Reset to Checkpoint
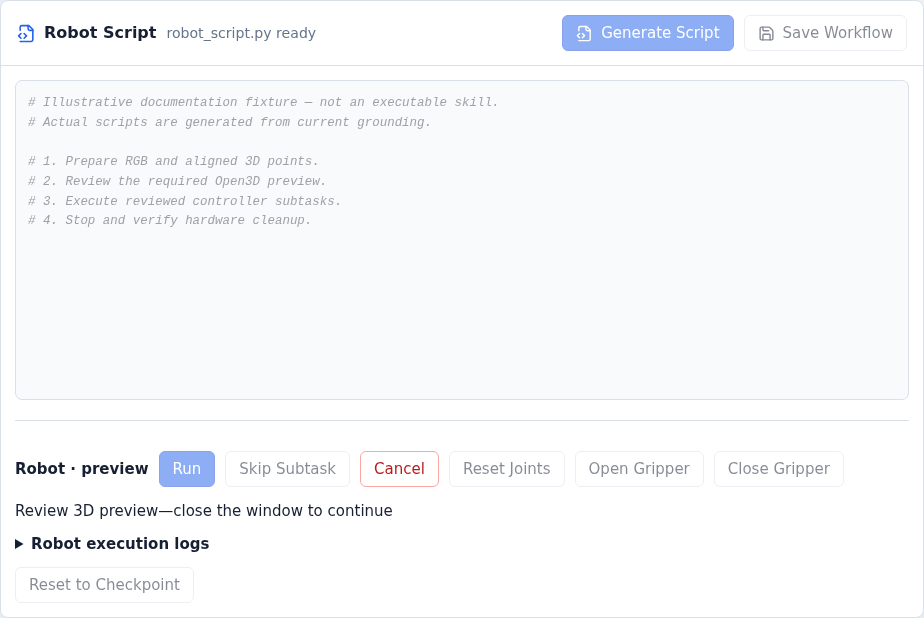Screen dimensions: 924x618 104,585
